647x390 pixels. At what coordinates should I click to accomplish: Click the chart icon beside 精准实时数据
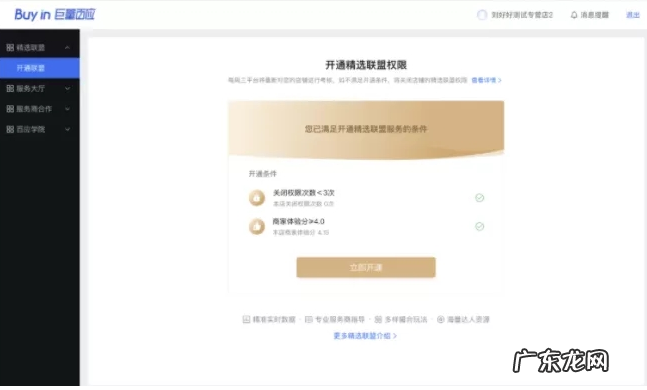246,319
